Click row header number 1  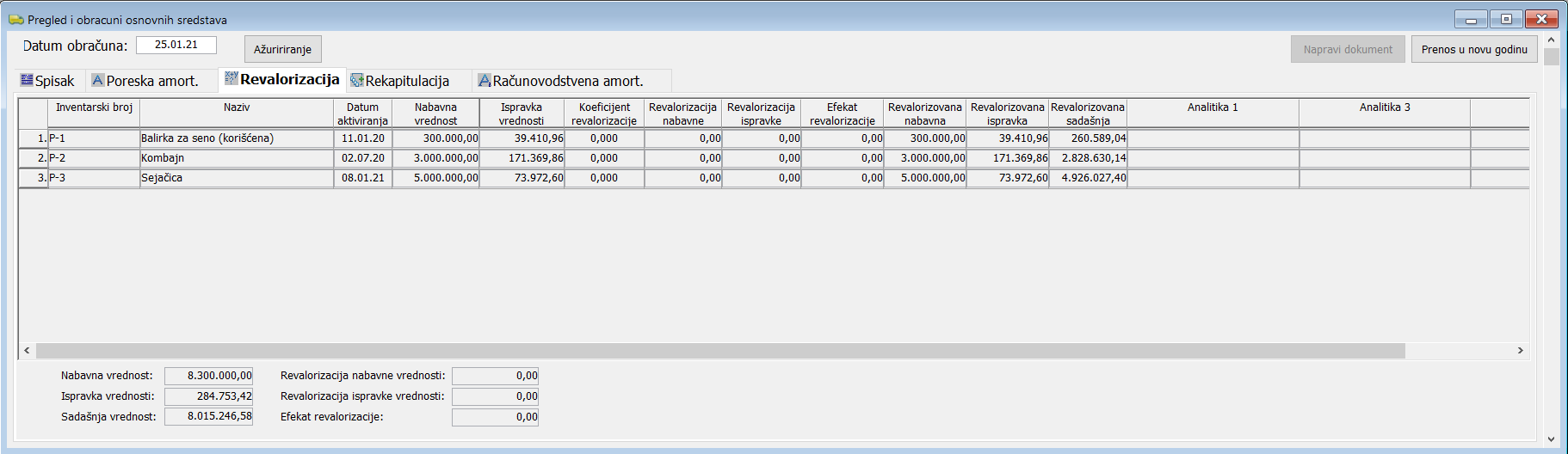[34, 138]
